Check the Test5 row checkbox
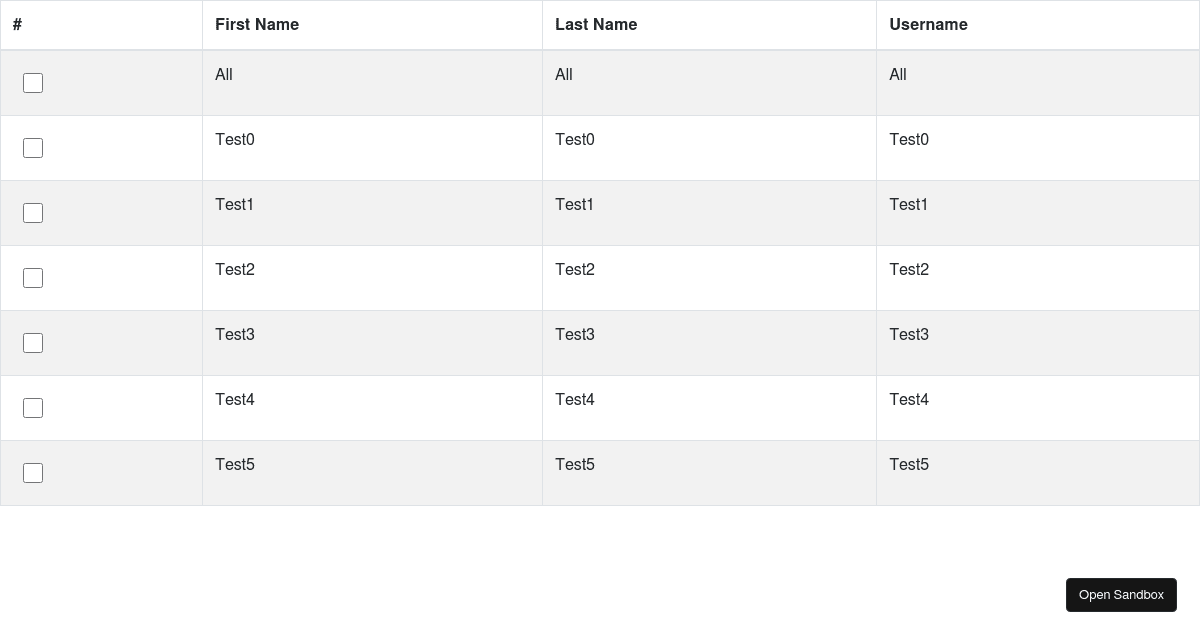Screen dimensions: 1200x630 pos(33,473)
